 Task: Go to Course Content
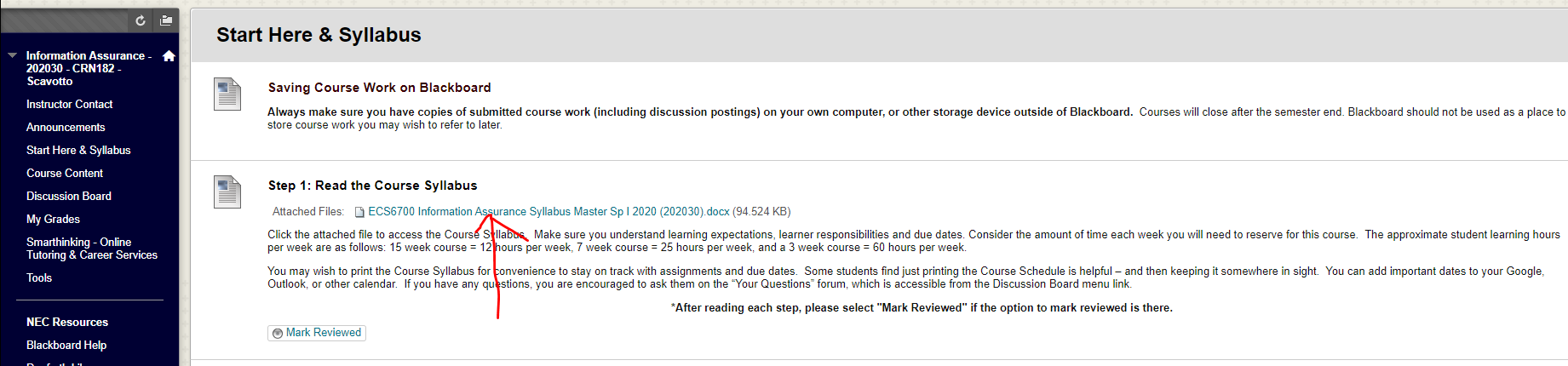65,173
